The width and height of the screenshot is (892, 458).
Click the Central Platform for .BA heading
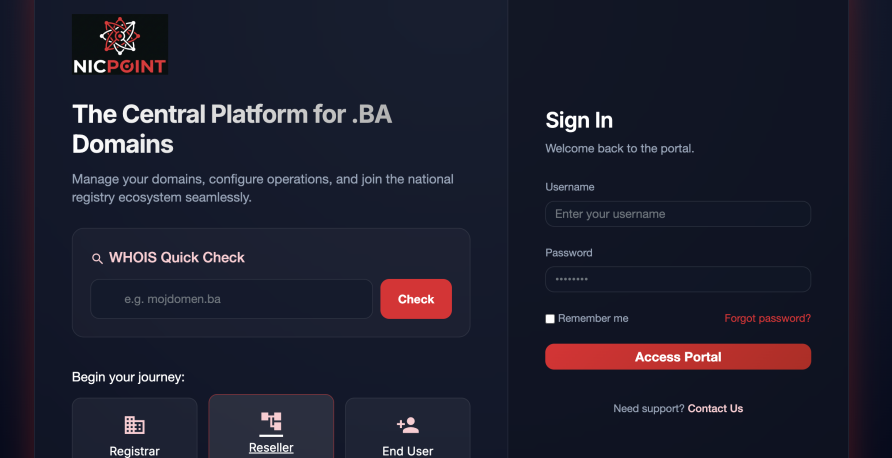coord(232,129)
